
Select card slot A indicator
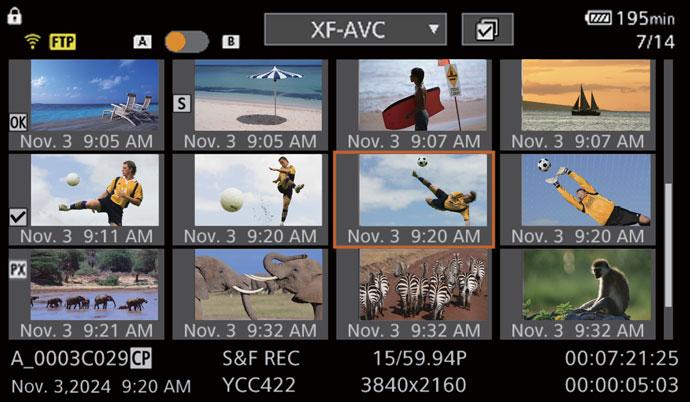142,42
